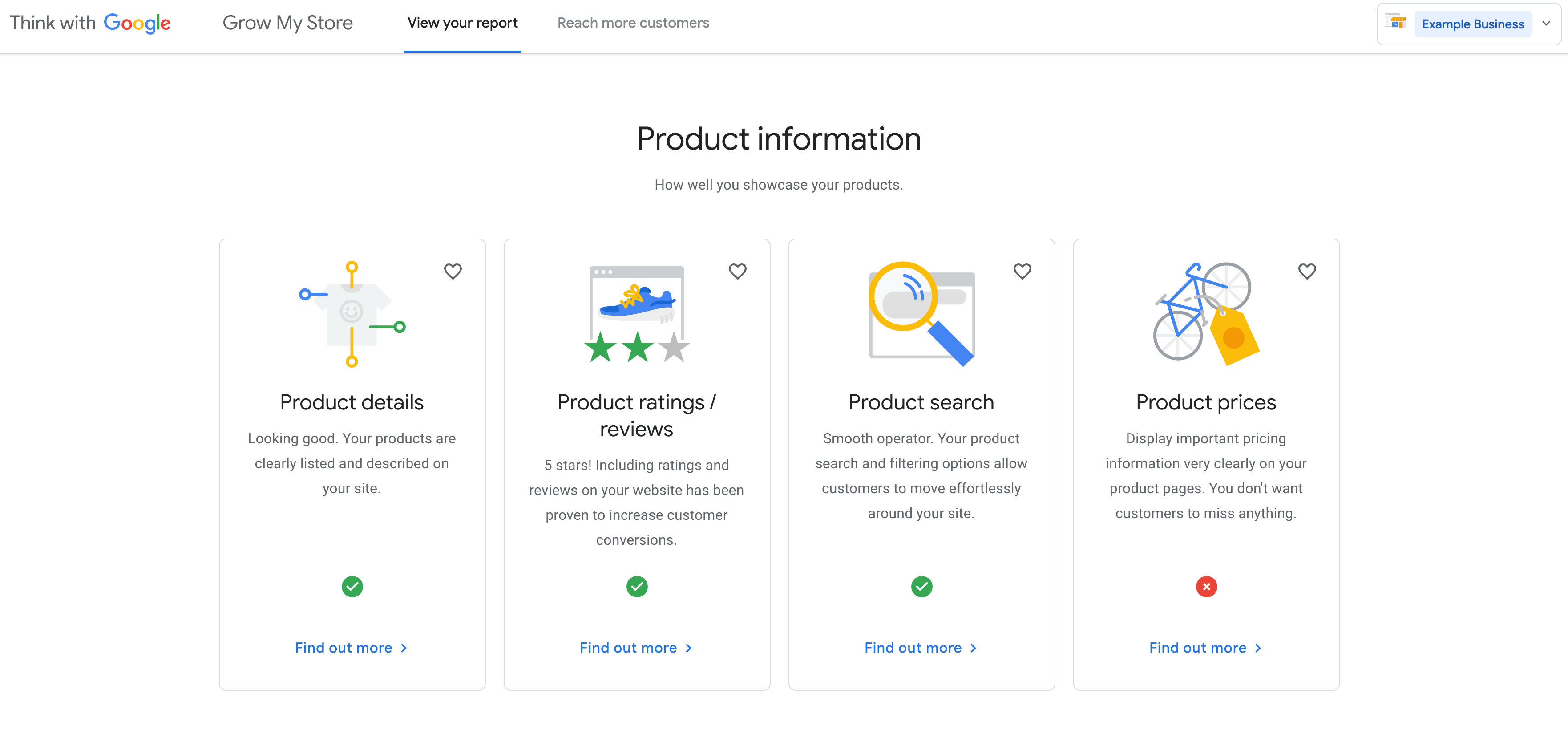Toggle favorite on Product prices card
The width and height of the screenshot is (1568, 754).
(1307, 271)
